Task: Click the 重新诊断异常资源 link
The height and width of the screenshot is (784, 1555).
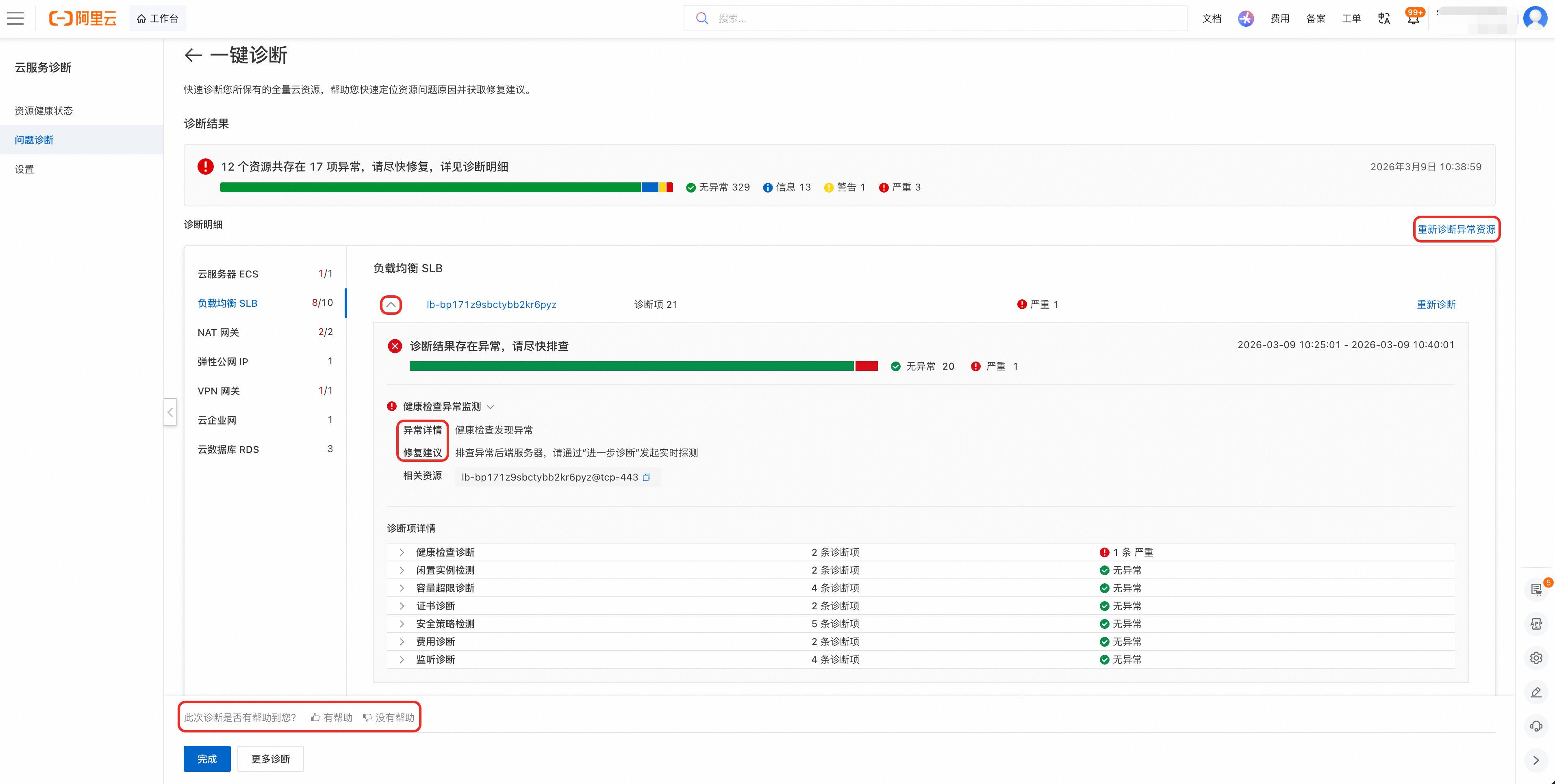Action: pos(1456,230)
